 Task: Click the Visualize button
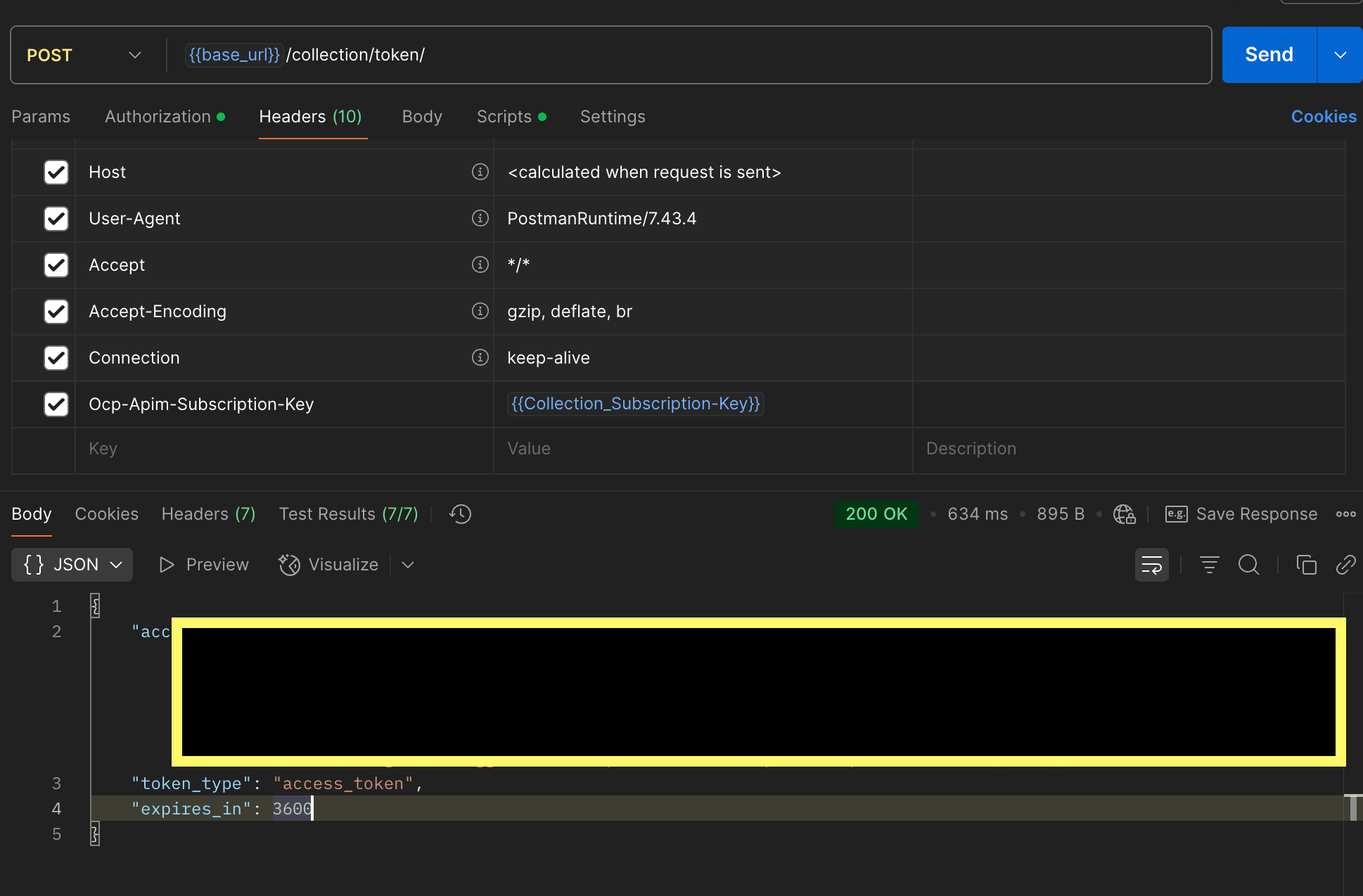(328, 565)
